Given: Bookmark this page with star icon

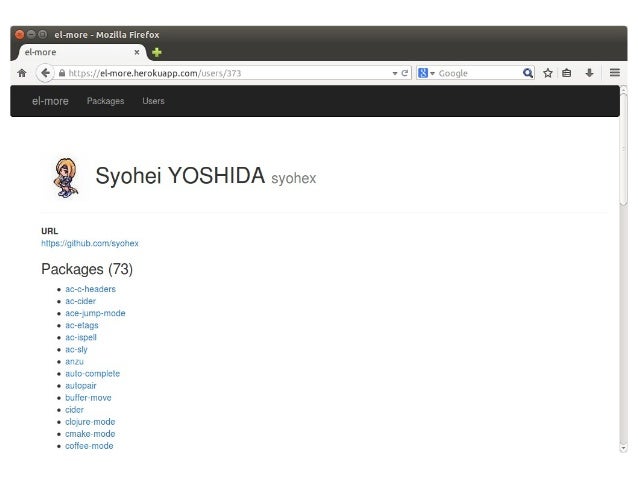Looking at the screenshot, I should [548, 73].
